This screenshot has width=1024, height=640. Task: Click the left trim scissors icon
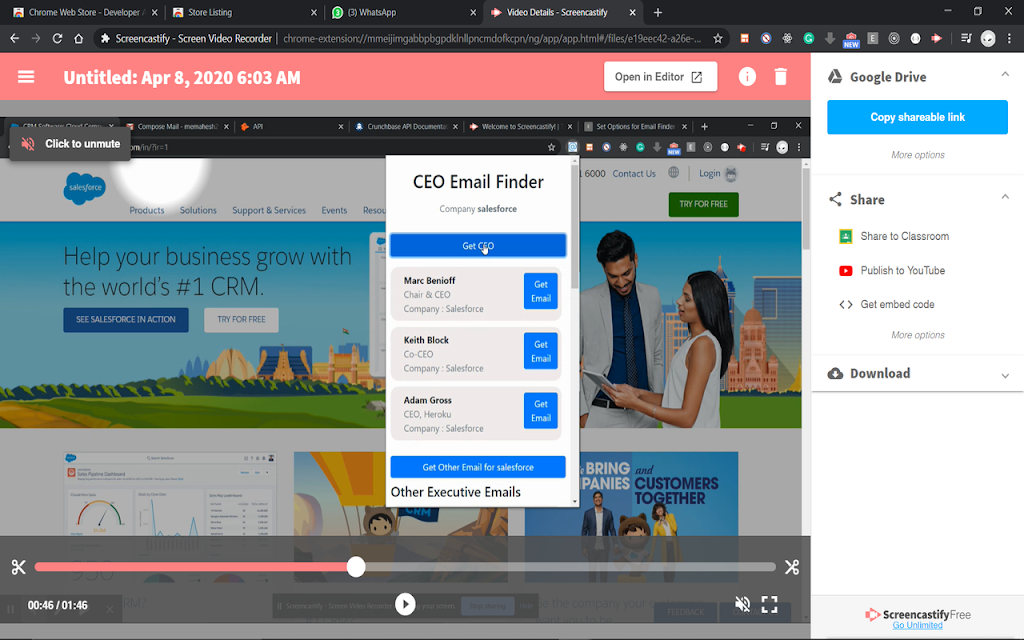[18, 567]
